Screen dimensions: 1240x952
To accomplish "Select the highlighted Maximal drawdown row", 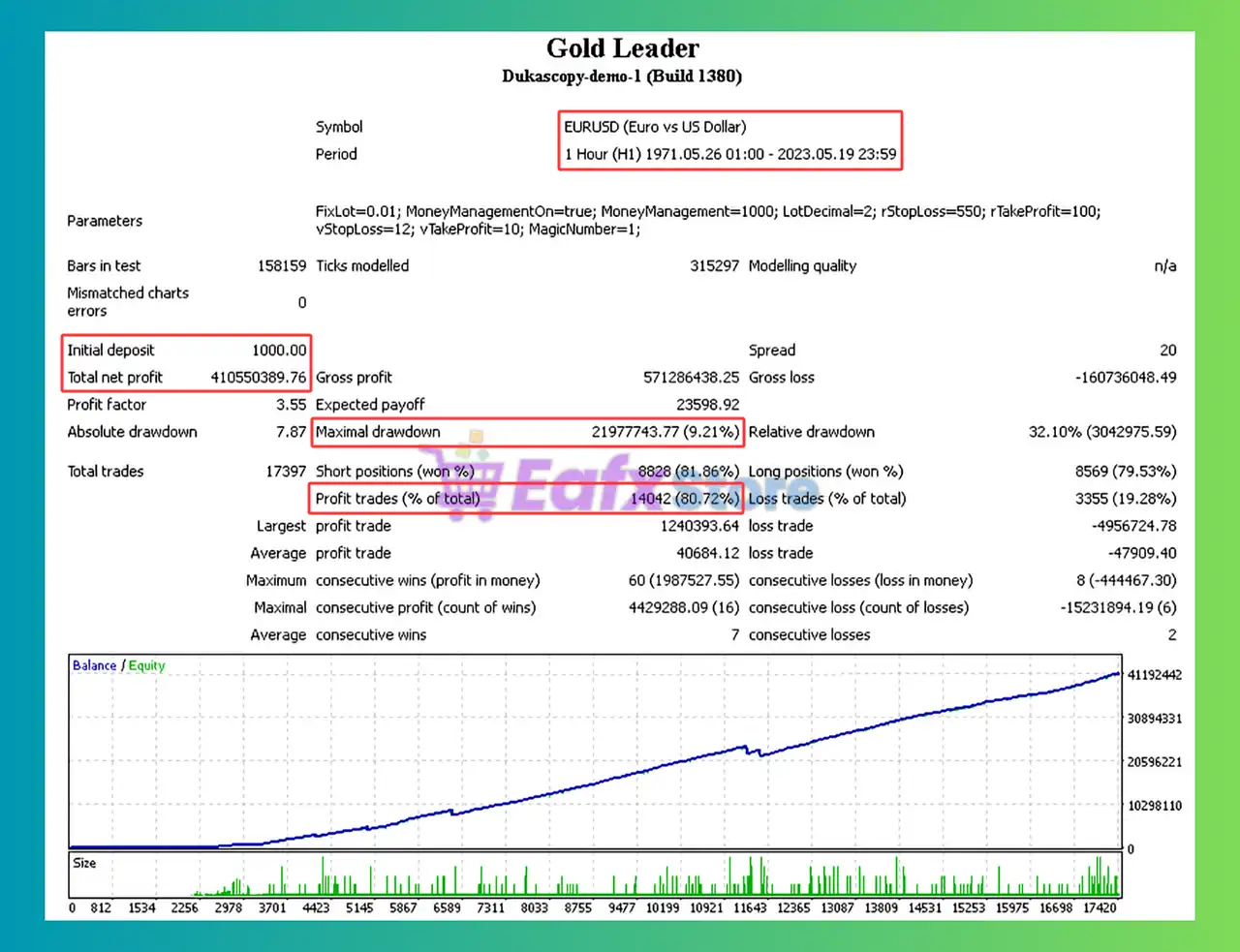I will coord(527,432).
